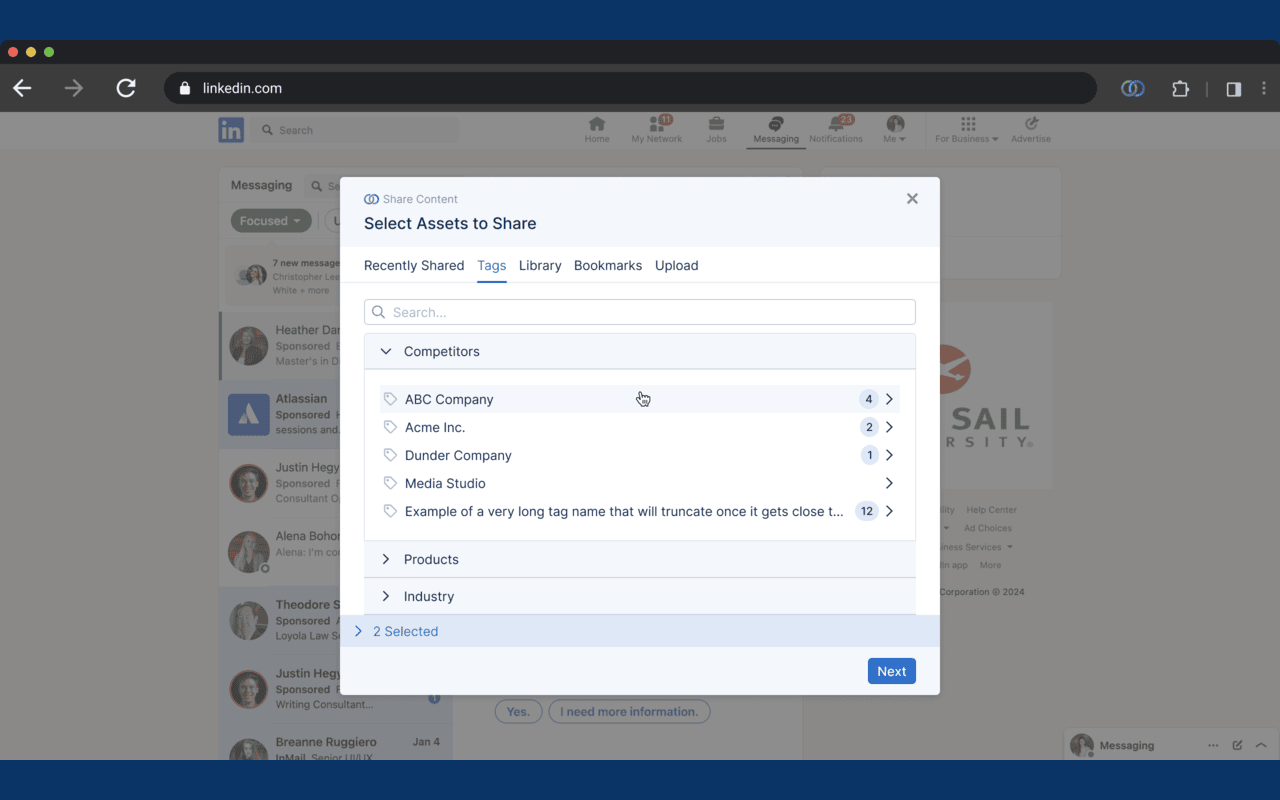Switch to the Library tab
Image resolution: width=1280 pixels, height=800 pixels.
540,265
